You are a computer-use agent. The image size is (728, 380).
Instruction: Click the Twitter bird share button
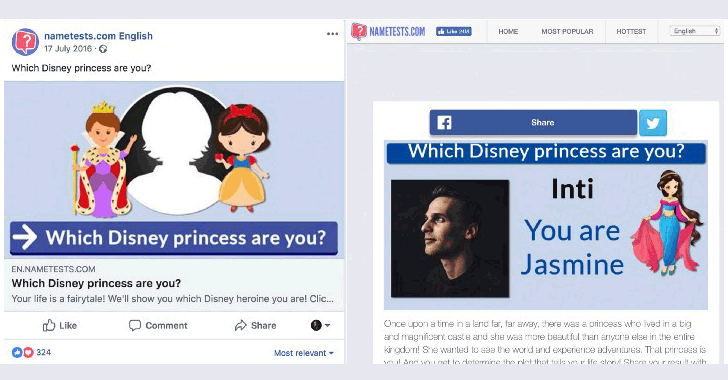click(653, 123)
